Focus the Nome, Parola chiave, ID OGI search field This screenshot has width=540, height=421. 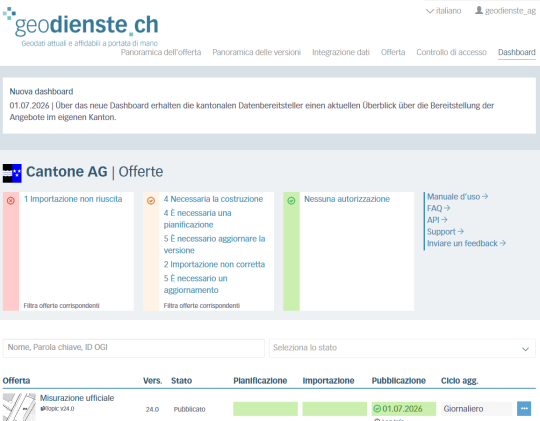click(x=134, y=348)
